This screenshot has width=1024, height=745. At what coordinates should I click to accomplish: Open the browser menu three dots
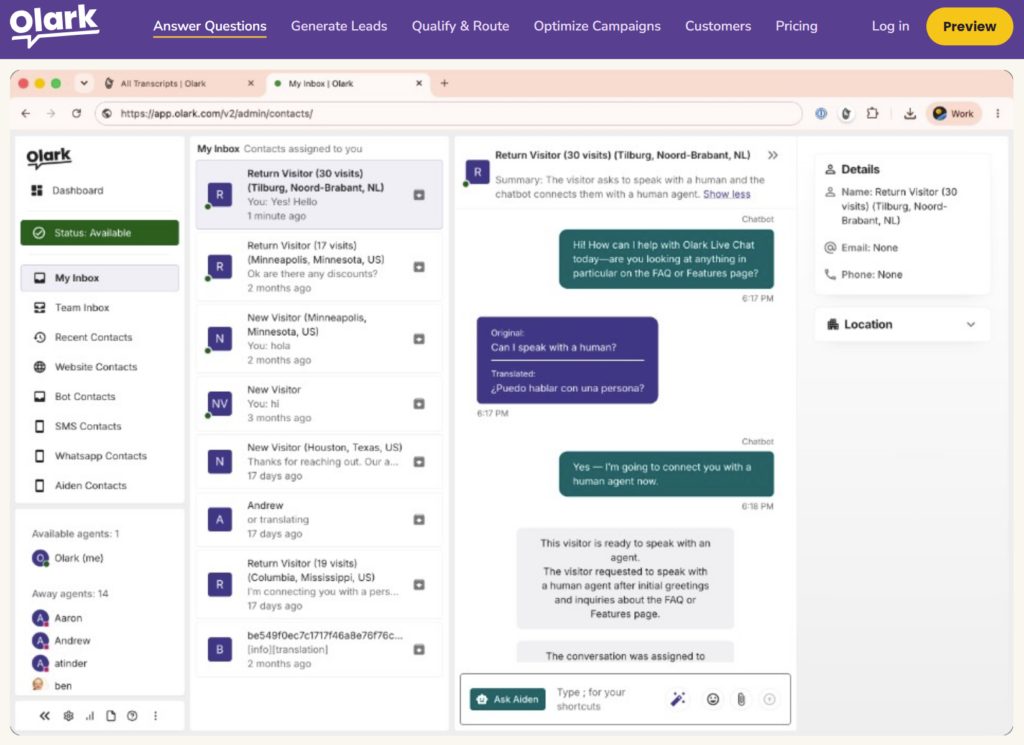pos(998,114)
